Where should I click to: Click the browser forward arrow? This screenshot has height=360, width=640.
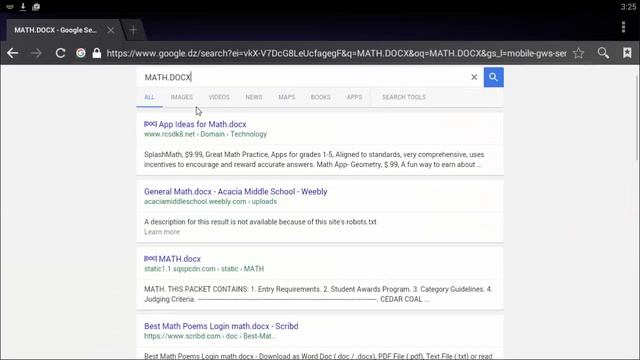36,53
